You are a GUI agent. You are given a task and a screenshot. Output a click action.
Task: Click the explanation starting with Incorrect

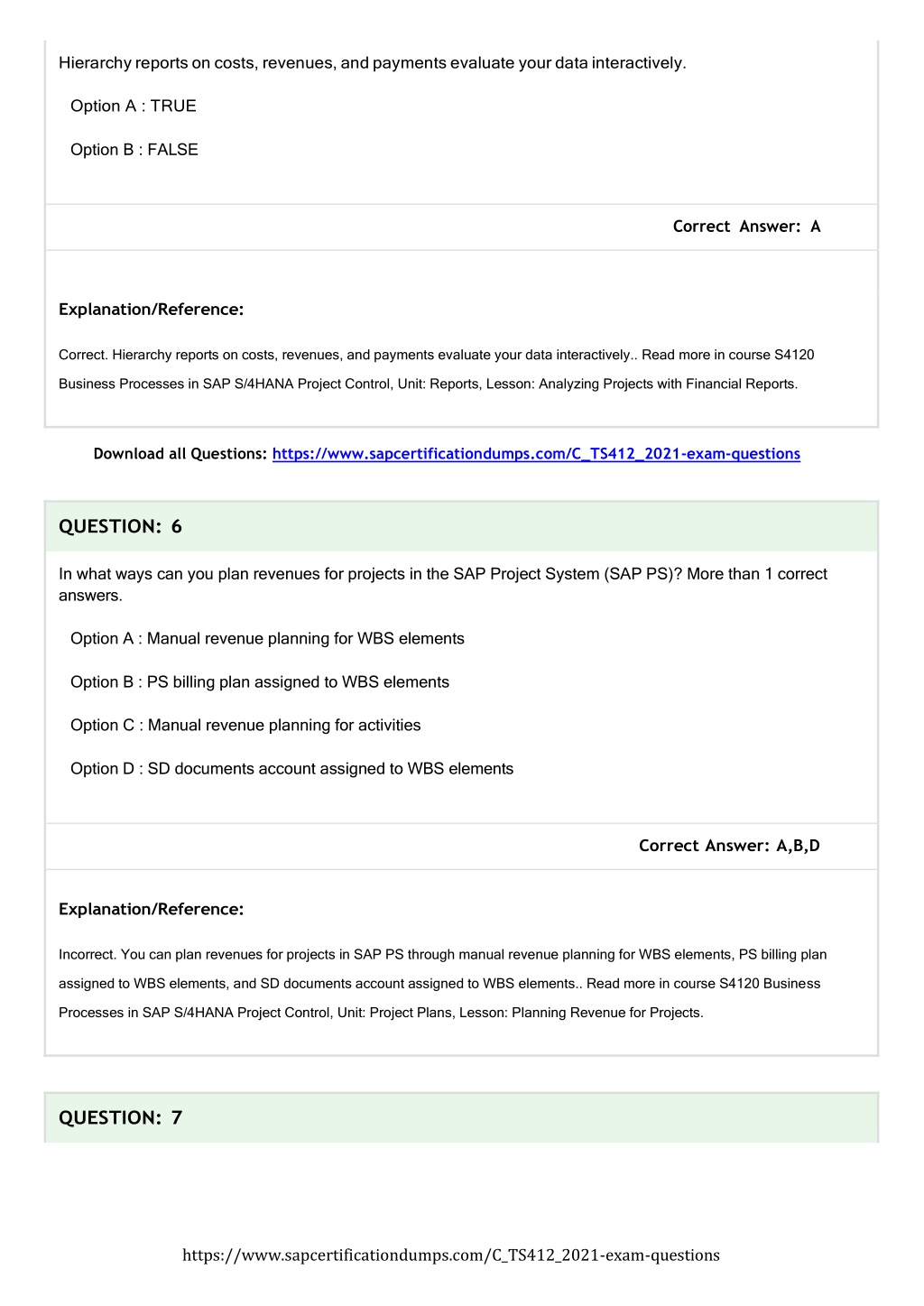(443, 984)
